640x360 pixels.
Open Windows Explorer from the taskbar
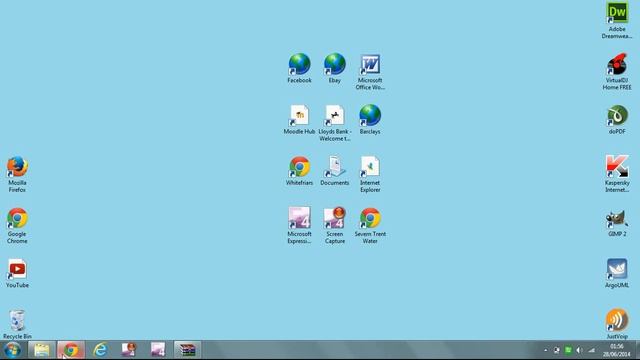(x=42, y=350)
